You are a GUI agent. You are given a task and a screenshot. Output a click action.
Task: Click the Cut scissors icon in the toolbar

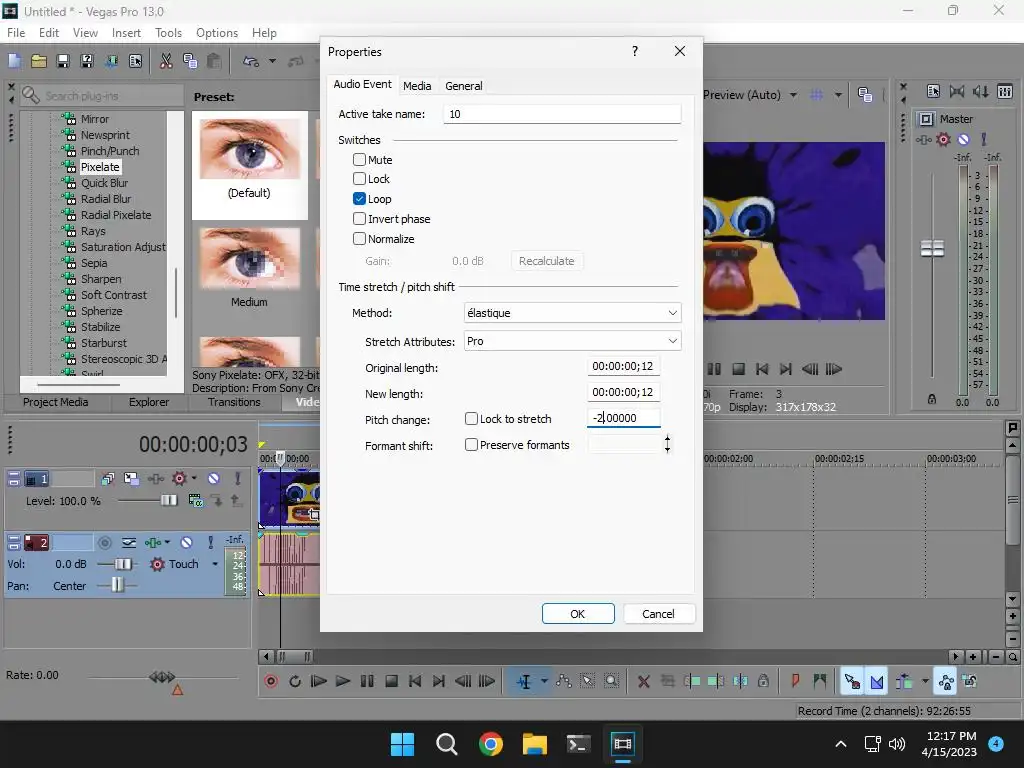[166, 61]
